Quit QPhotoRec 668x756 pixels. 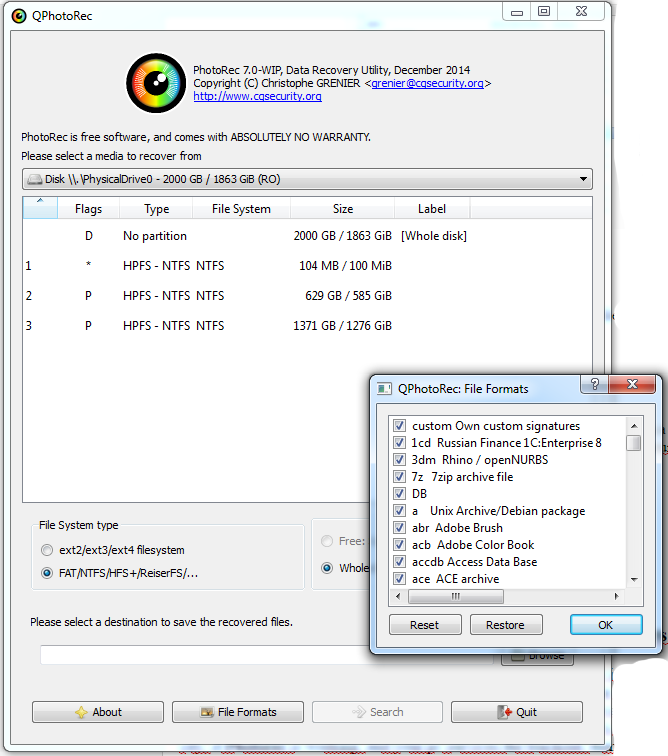pos(517,712)
